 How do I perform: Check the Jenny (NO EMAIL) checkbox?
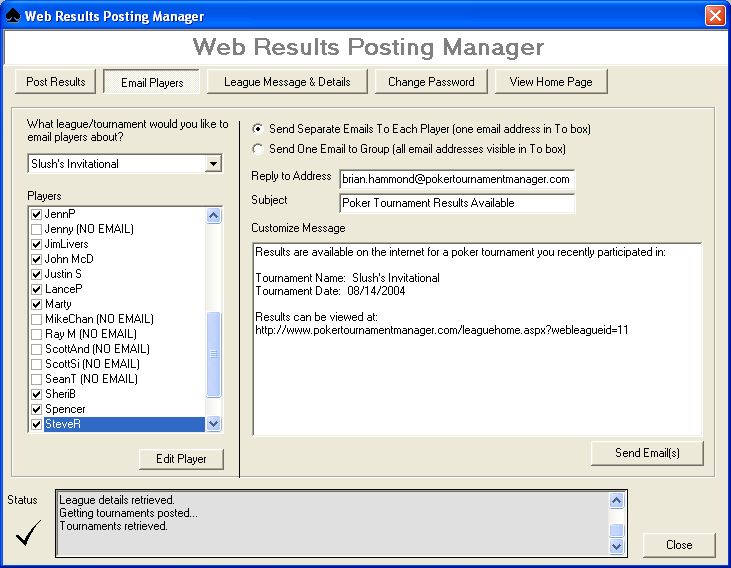pos(36,229)
